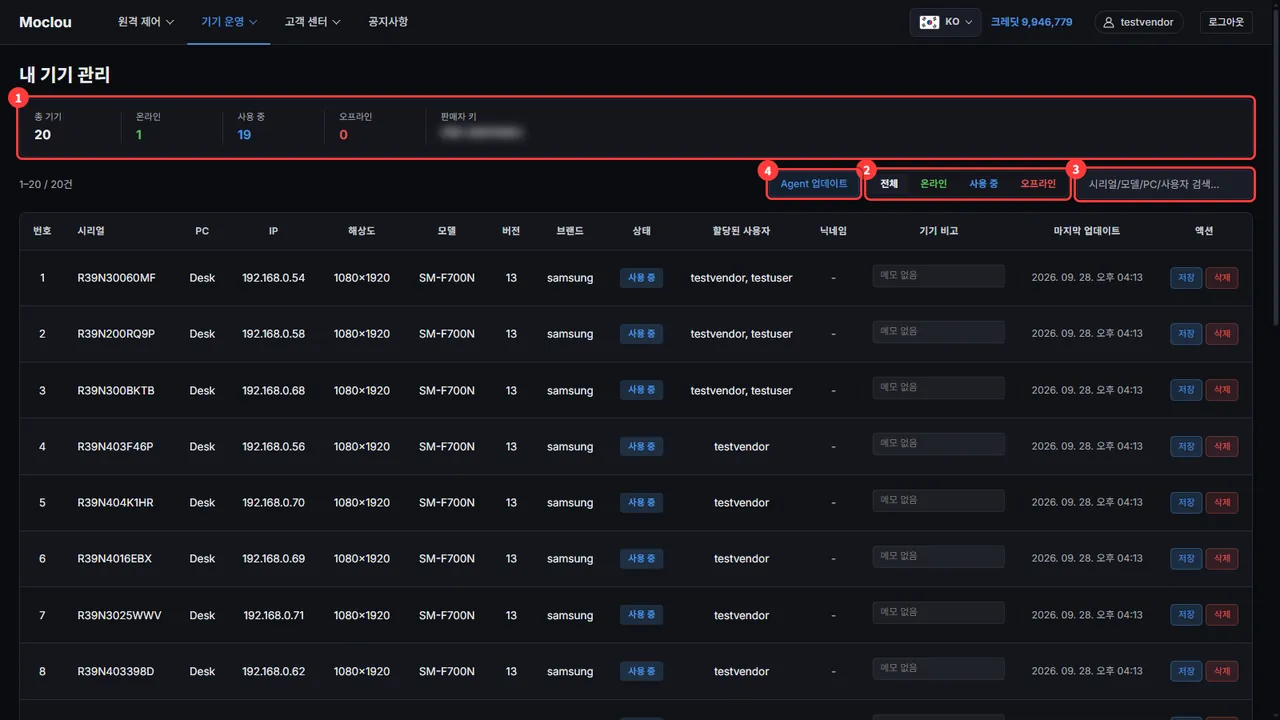Click the Agent 업데이트 button
Image resolution: width=1280 pixels, height=720 pixels.
point(814,184)
